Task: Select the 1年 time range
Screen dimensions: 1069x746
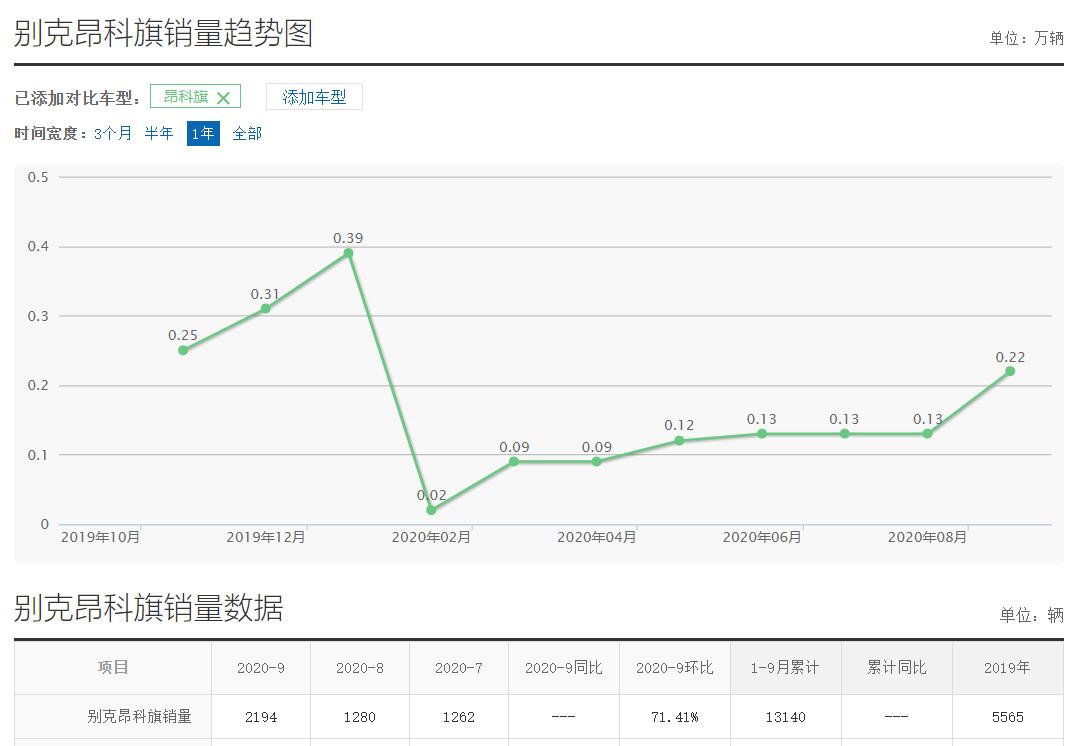Action: [x=203, y=133]
